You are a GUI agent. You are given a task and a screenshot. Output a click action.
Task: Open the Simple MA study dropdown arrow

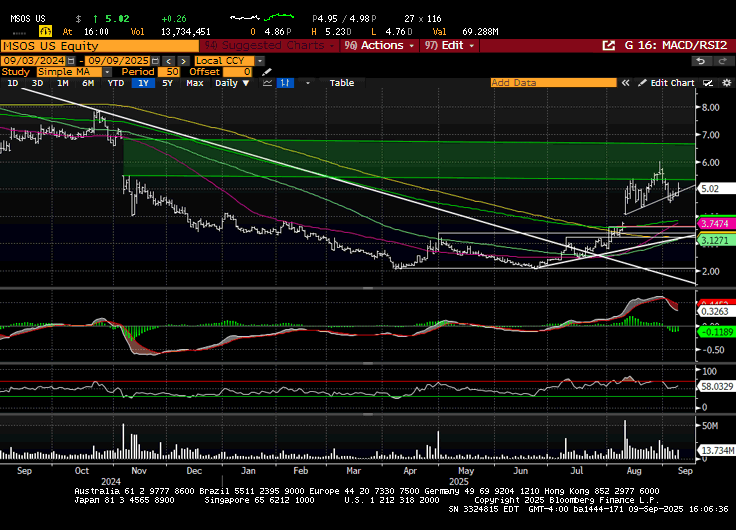point(107,72)
